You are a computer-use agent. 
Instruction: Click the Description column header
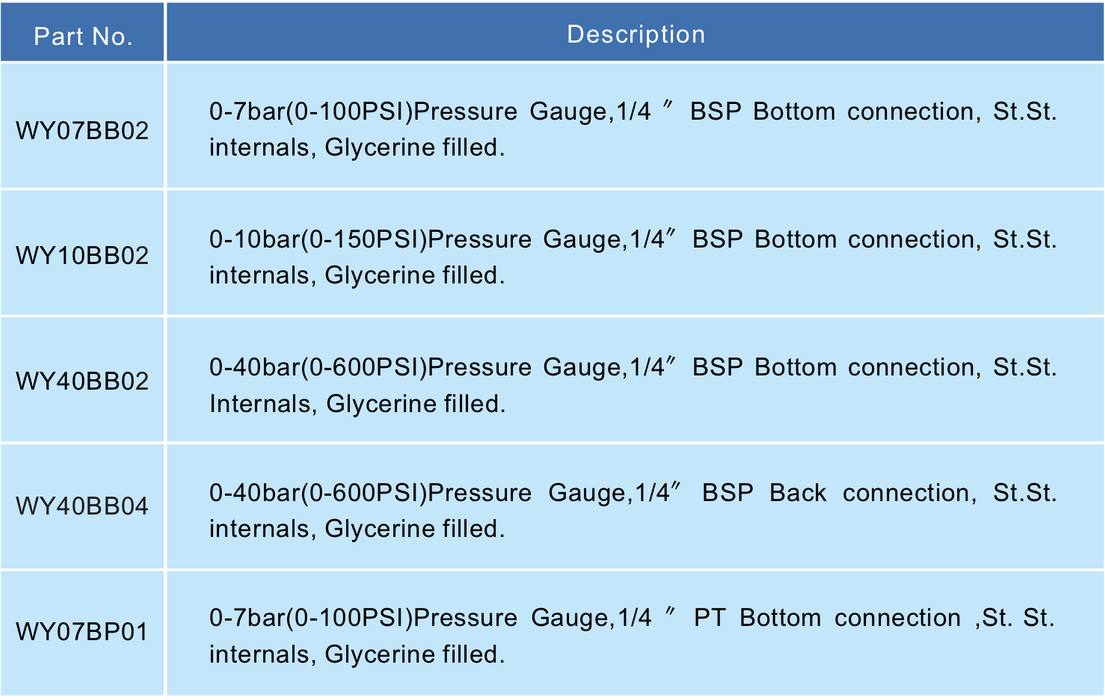(x=636, y=34)
